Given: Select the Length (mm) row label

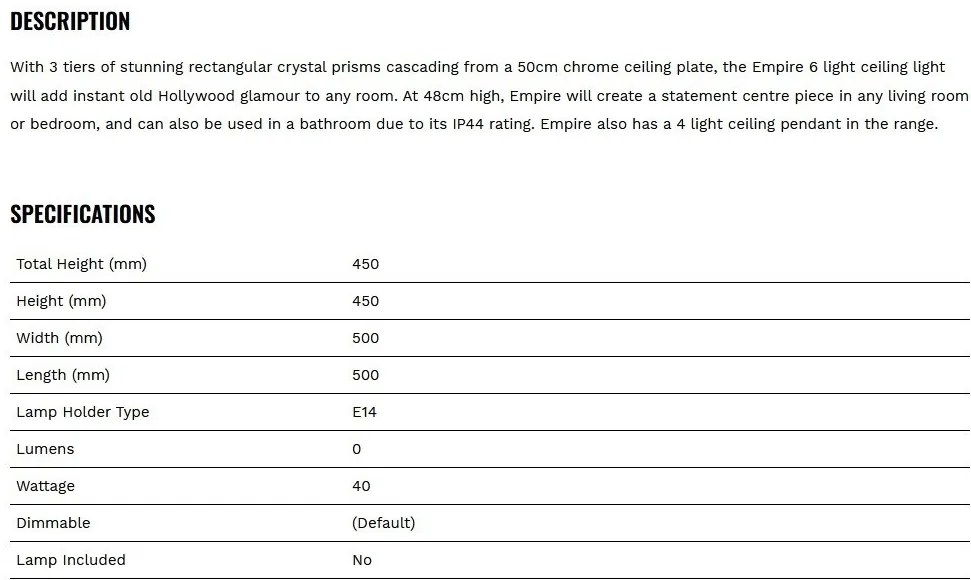Looking at the screenshot, I should (x=63, y=375).
